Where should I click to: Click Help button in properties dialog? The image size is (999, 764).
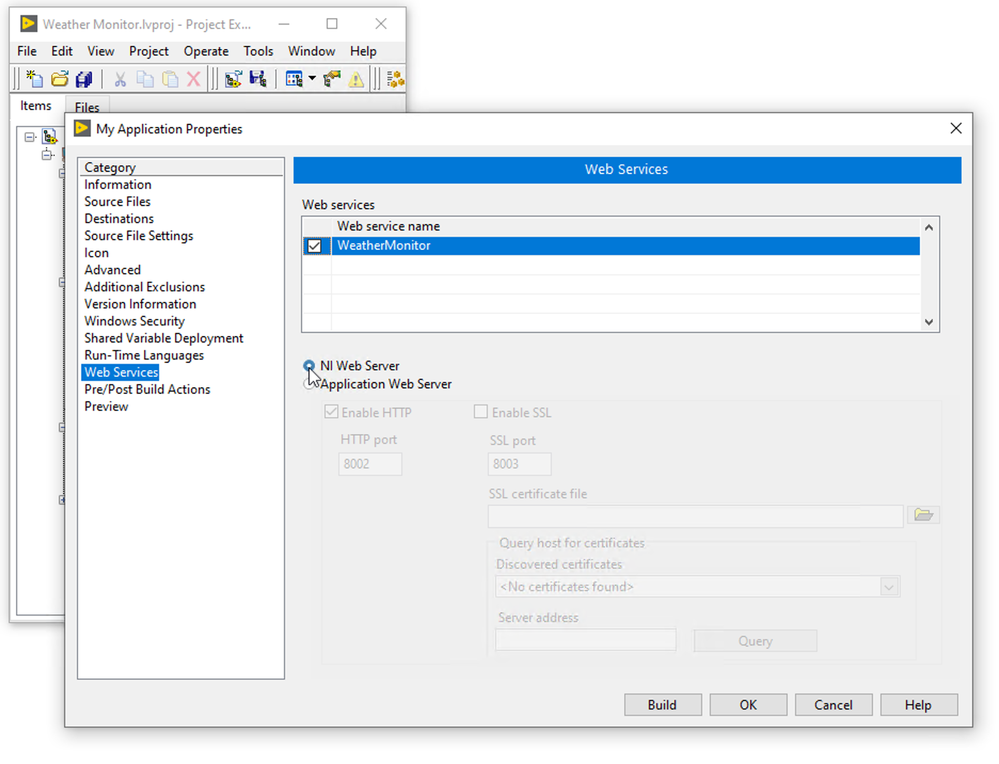919,705
